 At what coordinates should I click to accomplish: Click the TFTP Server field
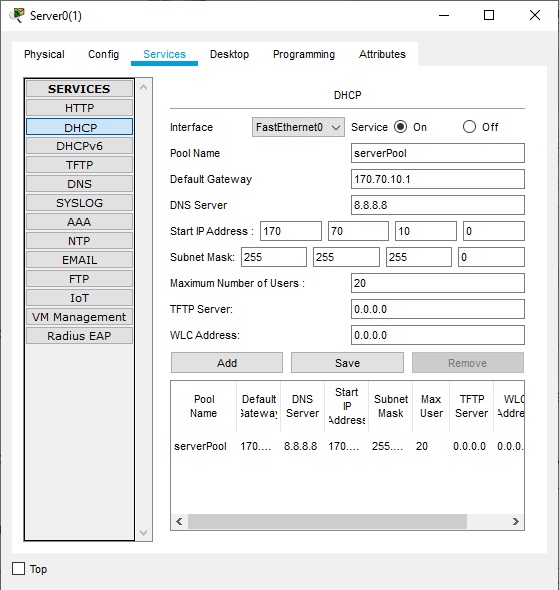pyautogui.click(x=437, y=309)
